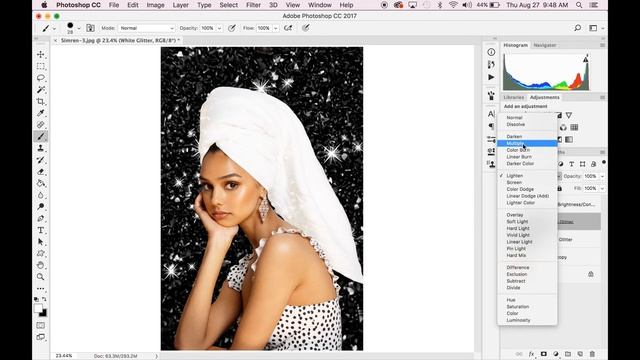
Task: Expand layer Fill dropdown arrow
Action: coord(602,189)
